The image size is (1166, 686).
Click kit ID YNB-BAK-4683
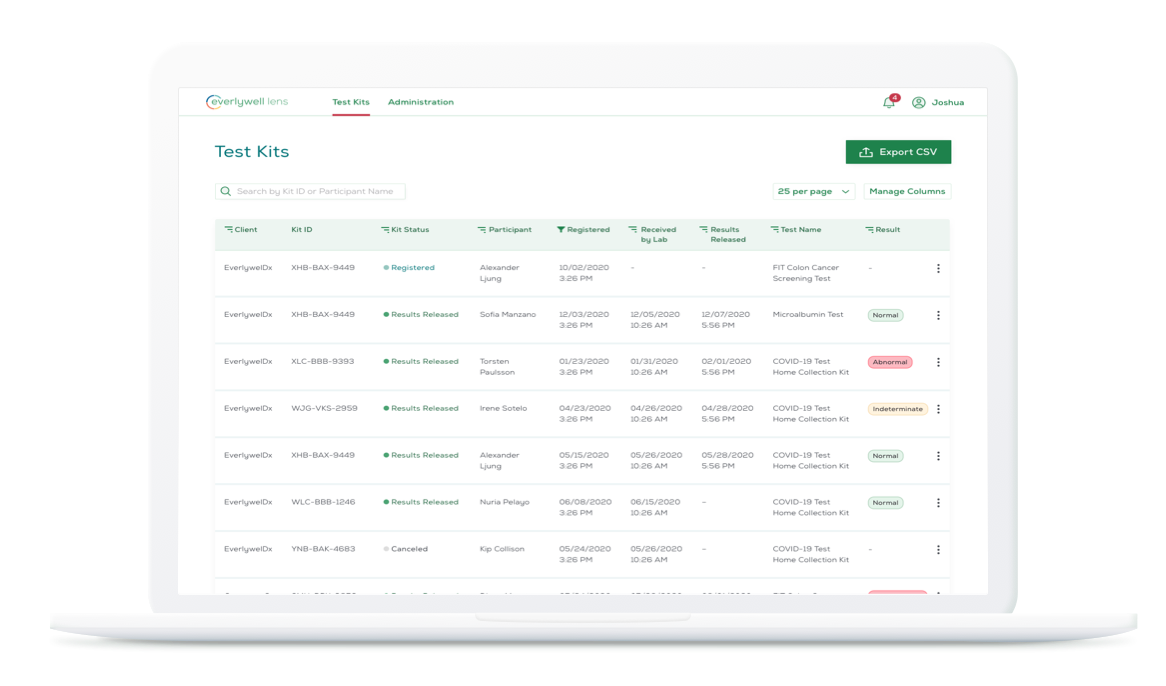tap(323, 549)
